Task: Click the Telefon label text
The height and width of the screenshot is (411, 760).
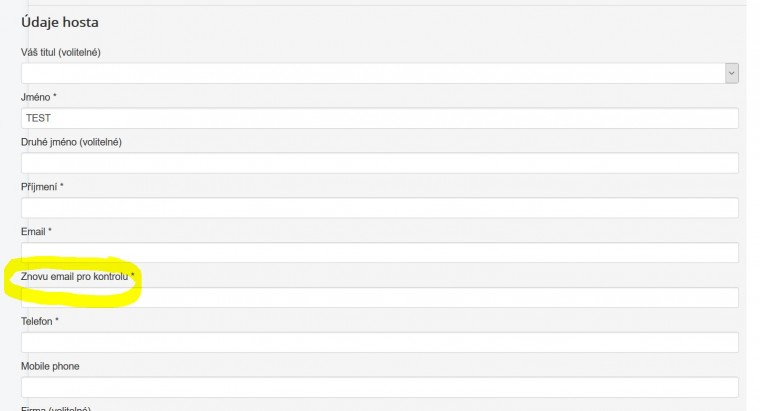Action: [40, 321]
